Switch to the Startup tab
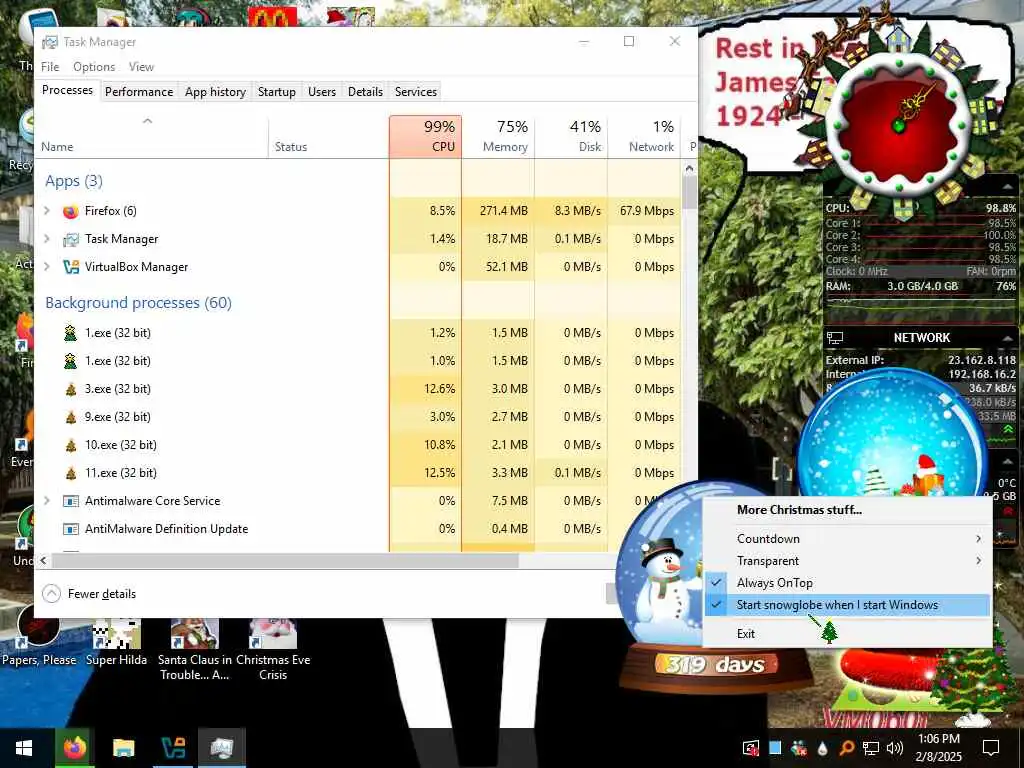1024x768 pixels. pos(277,92)
